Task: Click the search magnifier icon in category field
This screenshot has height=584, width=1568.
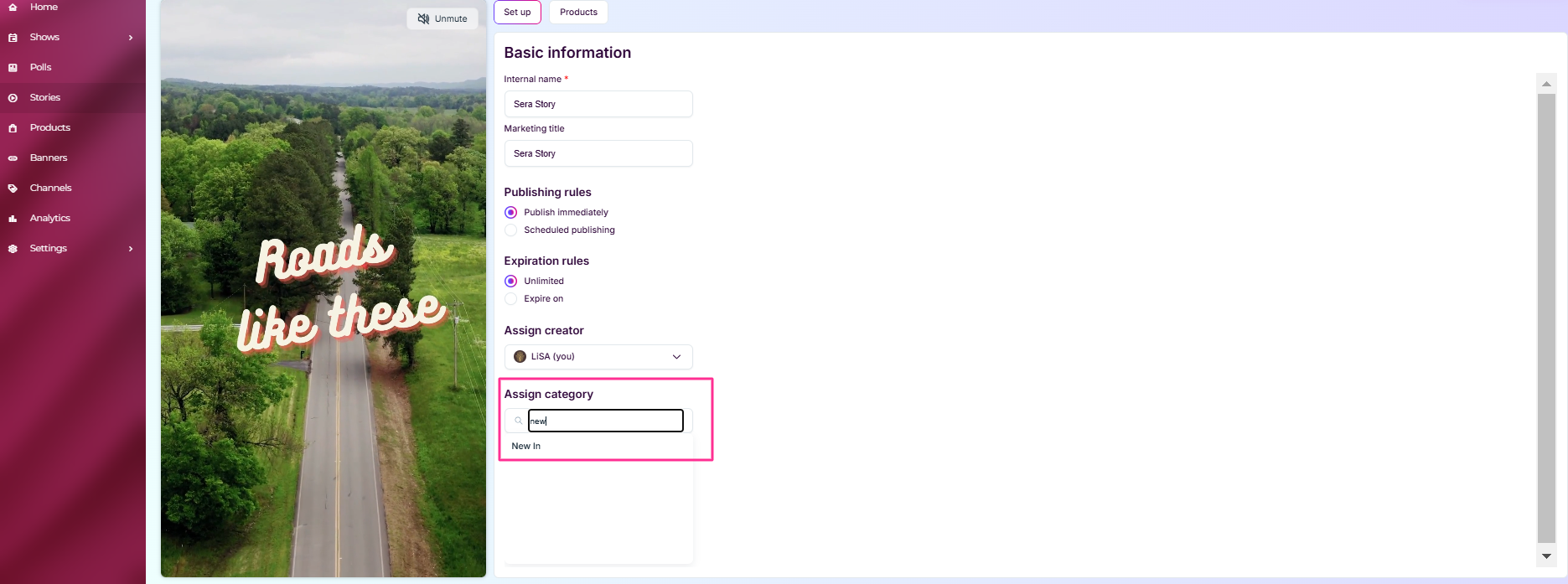Action: pyautogui.click(x=519, y=421)
